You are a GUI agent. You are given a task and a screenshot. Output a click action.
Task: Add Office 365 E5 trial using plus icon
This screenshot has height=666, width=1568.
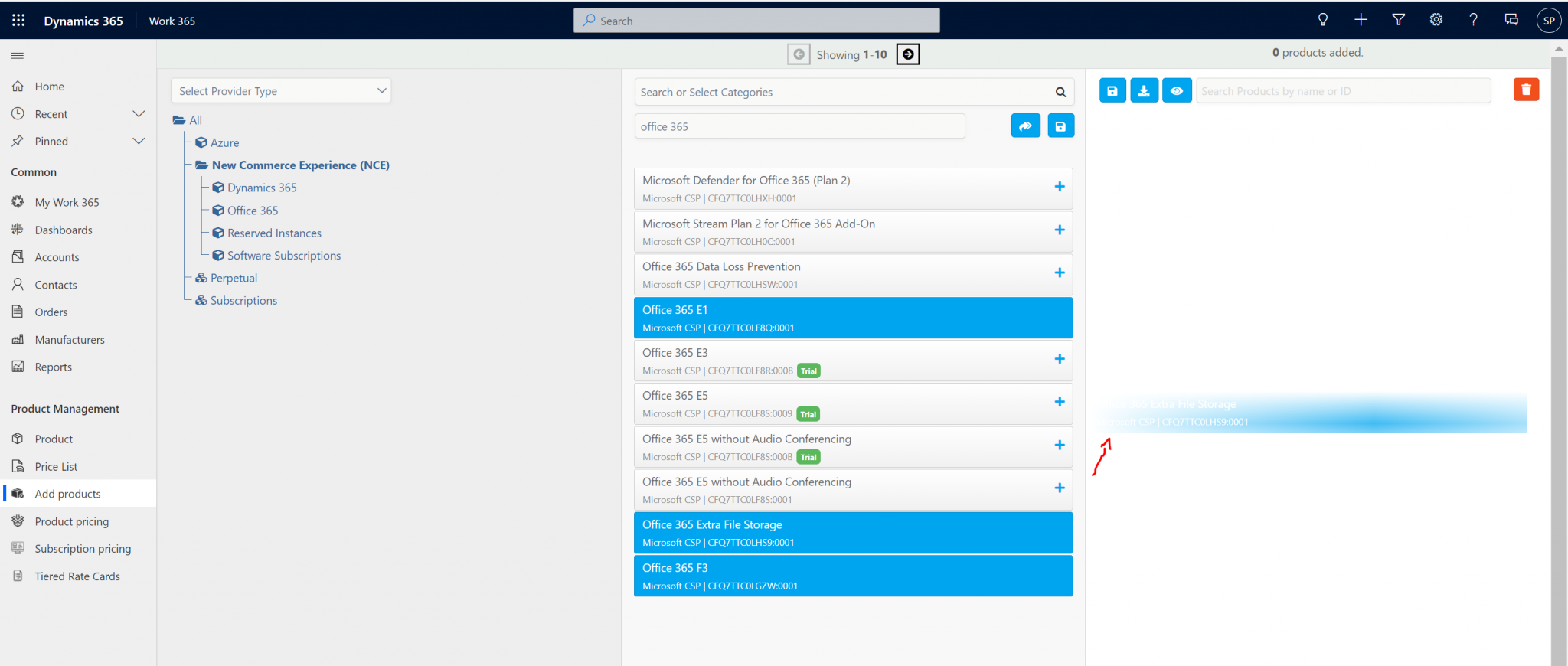(1060, 402)
